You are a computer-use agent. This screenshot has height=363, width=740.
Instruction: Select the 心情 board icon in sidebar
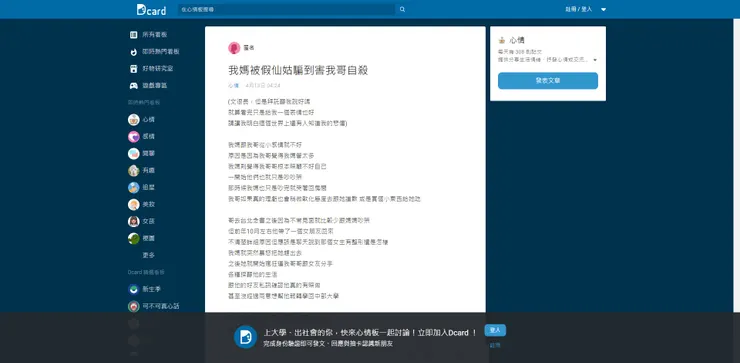coord(134,119)
